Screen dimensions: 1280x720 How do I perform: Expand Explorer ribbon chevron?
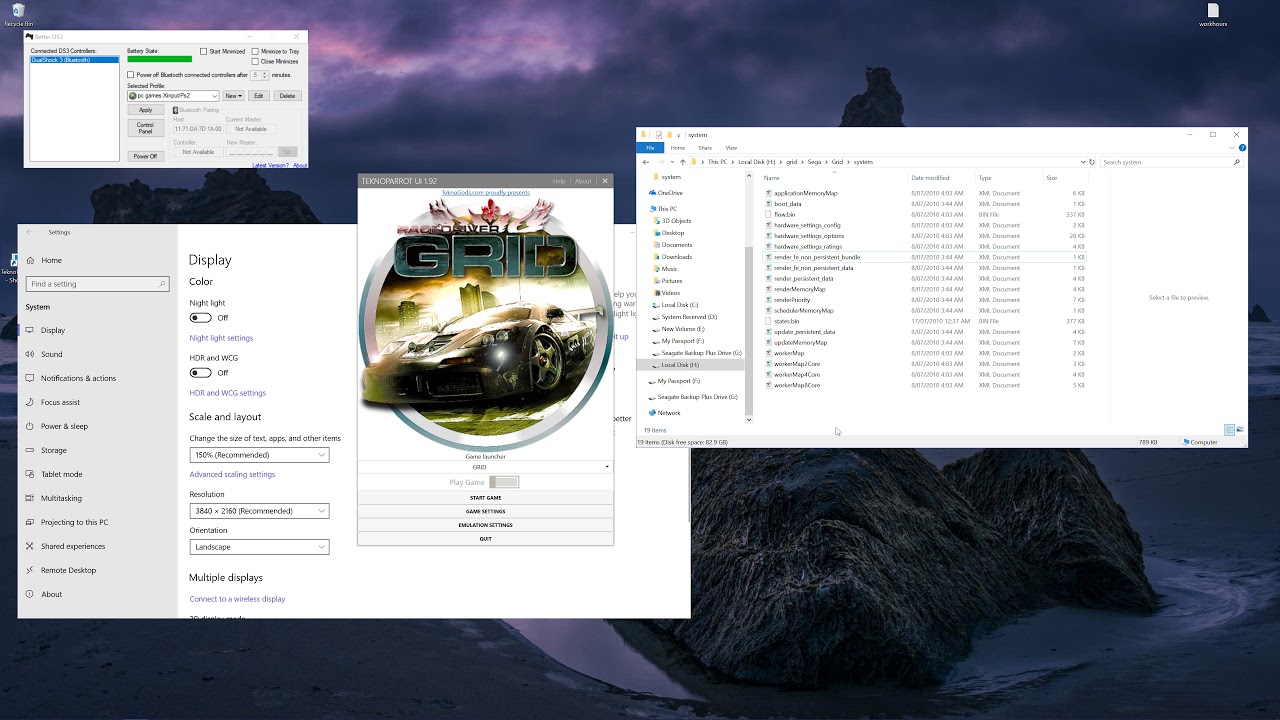coord(1233,148)
